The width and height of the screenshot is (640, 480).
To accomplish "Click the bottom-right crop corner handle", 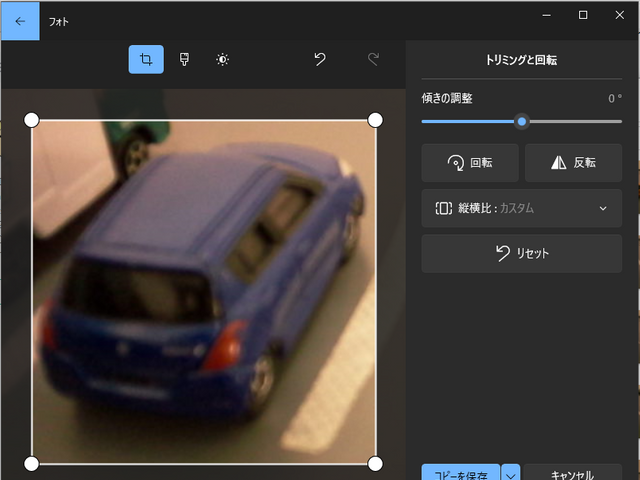I will (375, 463).
